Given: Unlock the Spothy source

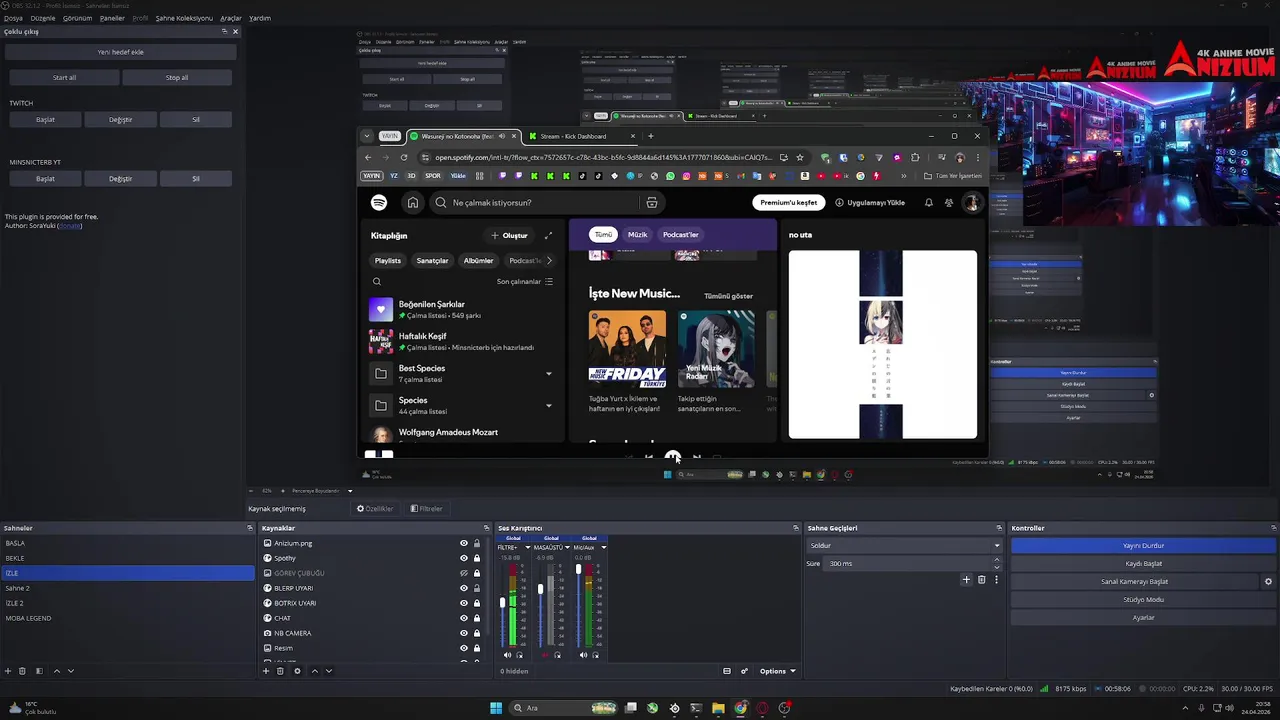Looking at the screenshot, I should (x=477, y=558).
